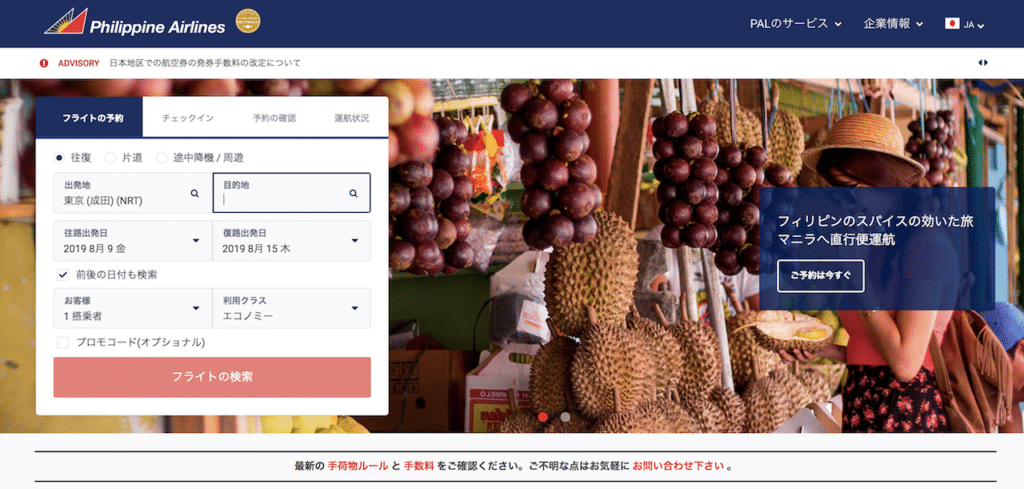Click the search icon in 目的地 field

[x=353, y=193]
